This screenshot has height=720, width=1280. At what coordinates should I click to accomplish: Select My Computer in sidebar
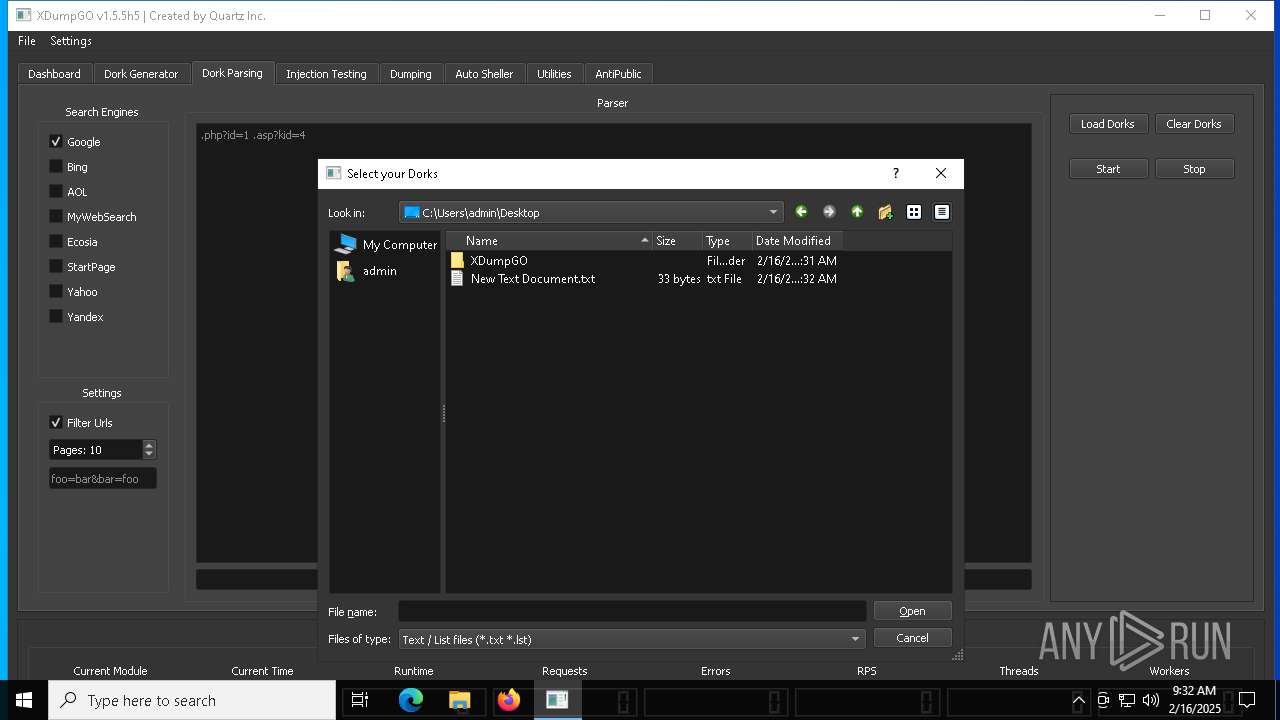[x=386, y=244]
